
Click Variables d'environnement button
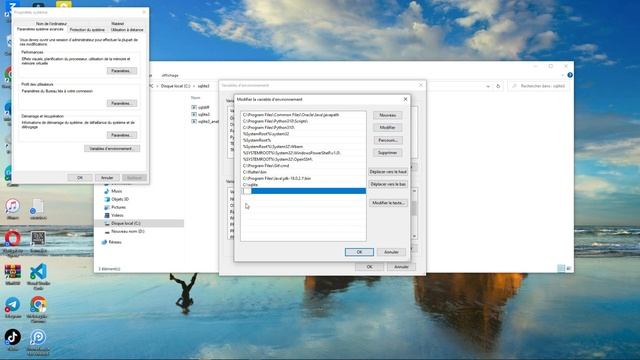coord(112,149)
